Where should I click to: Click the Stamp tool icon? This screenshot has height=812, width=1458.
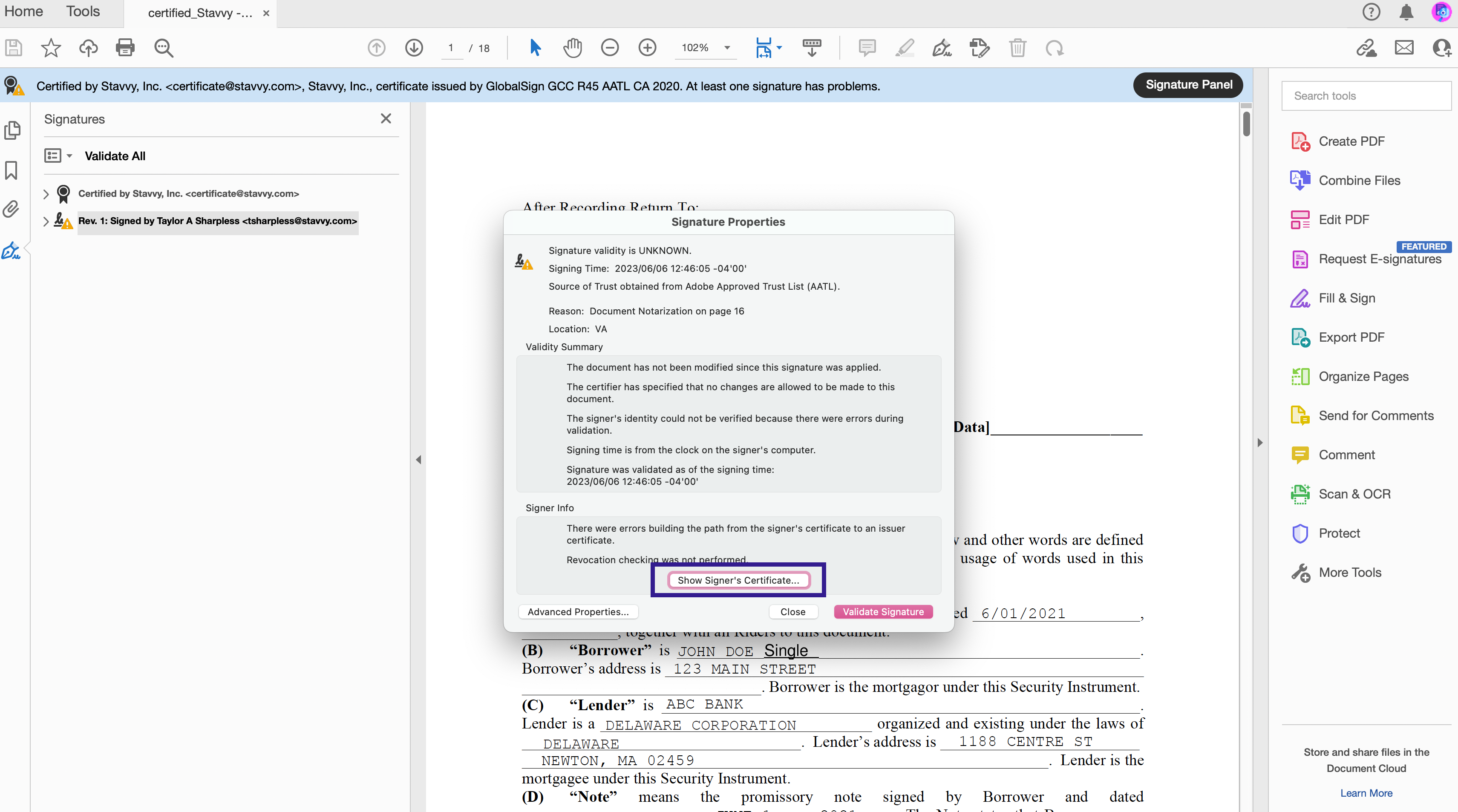click(979, 48)
